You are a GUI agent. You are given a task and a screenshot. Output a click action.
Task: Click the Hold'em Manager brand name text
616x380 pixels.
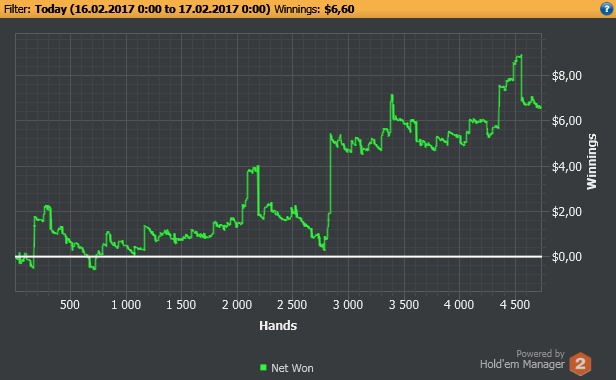522,364
